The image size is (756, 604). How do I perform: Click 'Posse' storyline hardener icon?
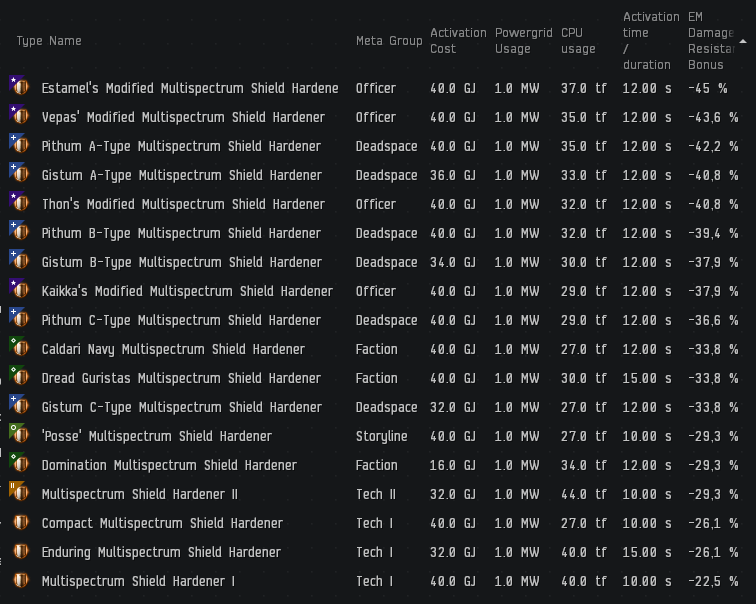coord(19,434)
